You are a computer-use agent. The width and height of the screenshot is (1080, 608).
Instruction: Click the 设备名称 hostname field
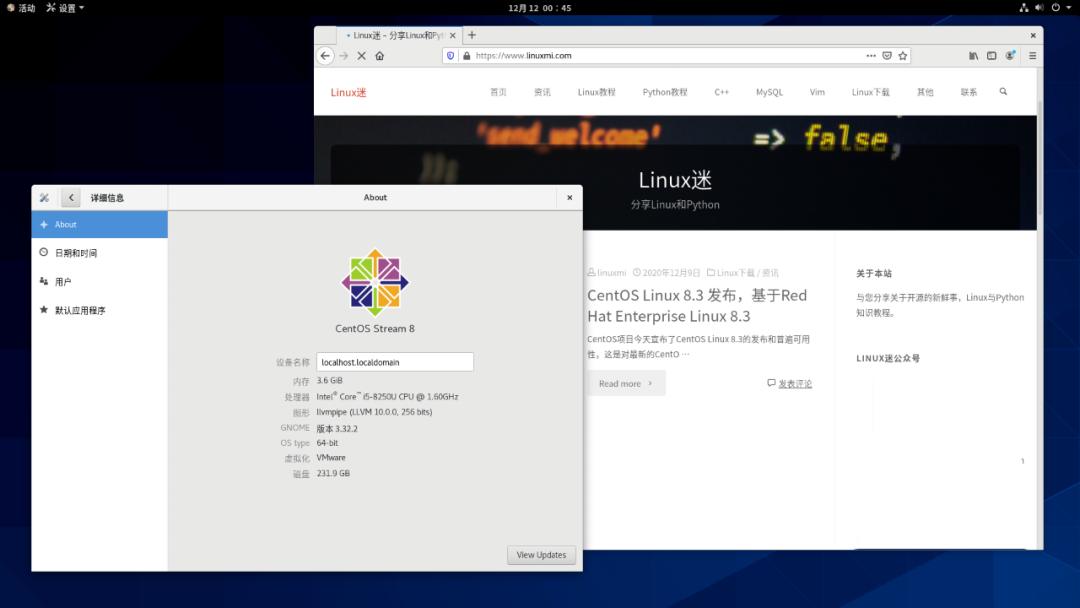tap(395, 362)
